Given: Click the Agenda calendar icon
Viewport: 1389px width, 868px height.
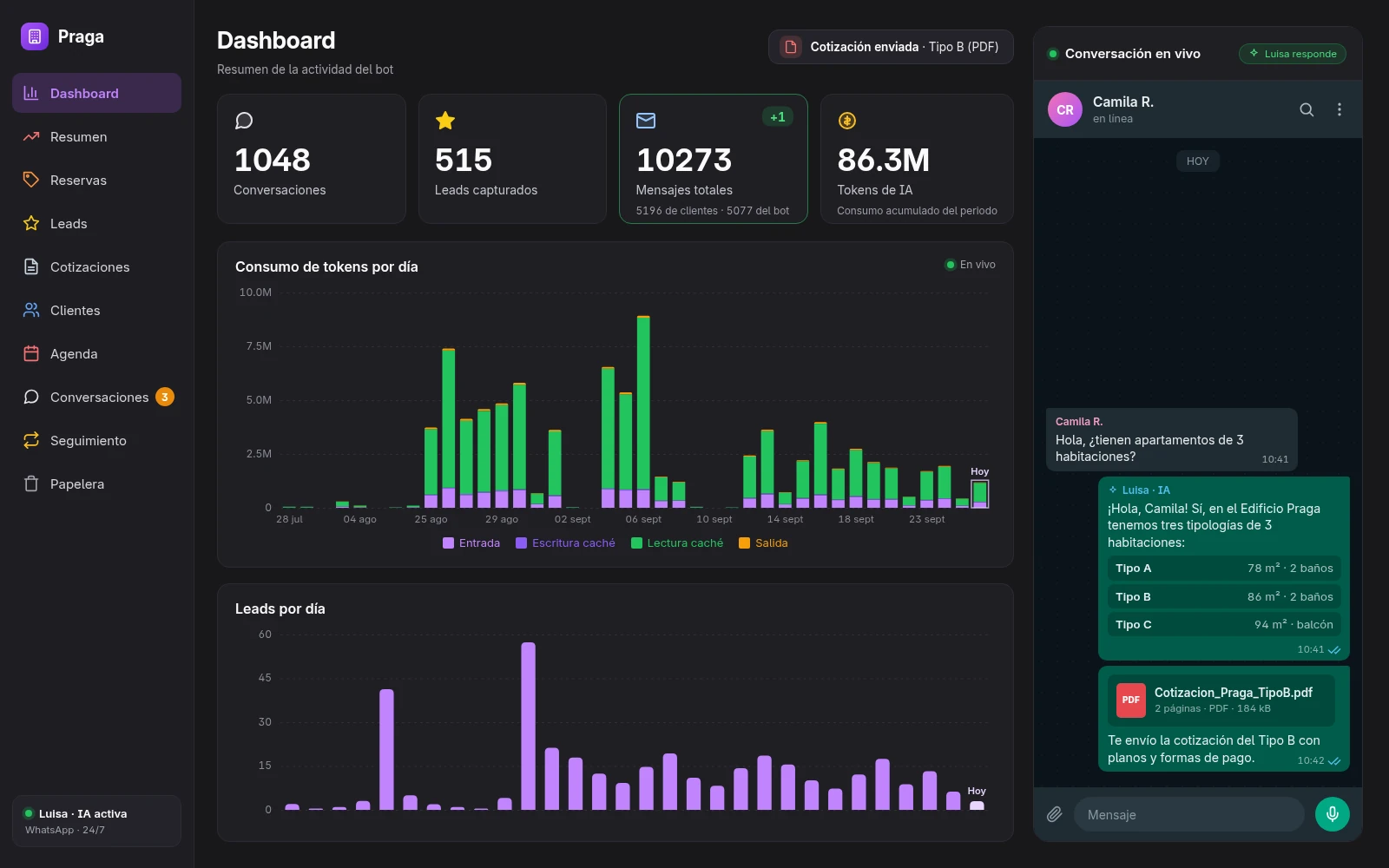Looking at the screenshot, I should 31,353.
